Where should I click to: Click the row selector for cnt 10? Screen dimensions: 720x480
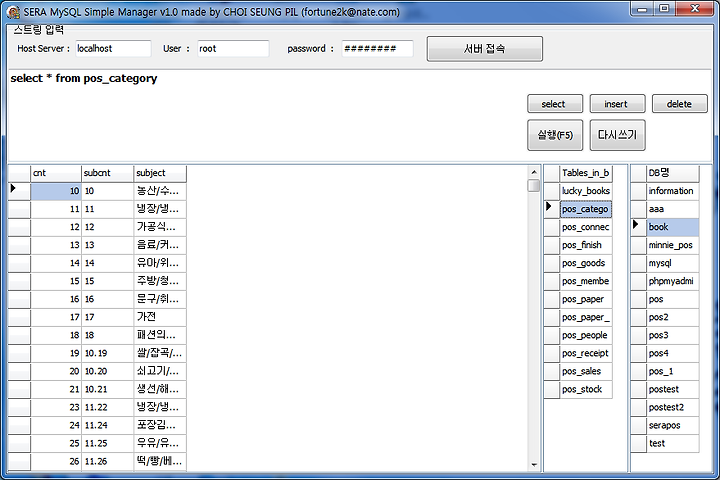pos(19,191)
